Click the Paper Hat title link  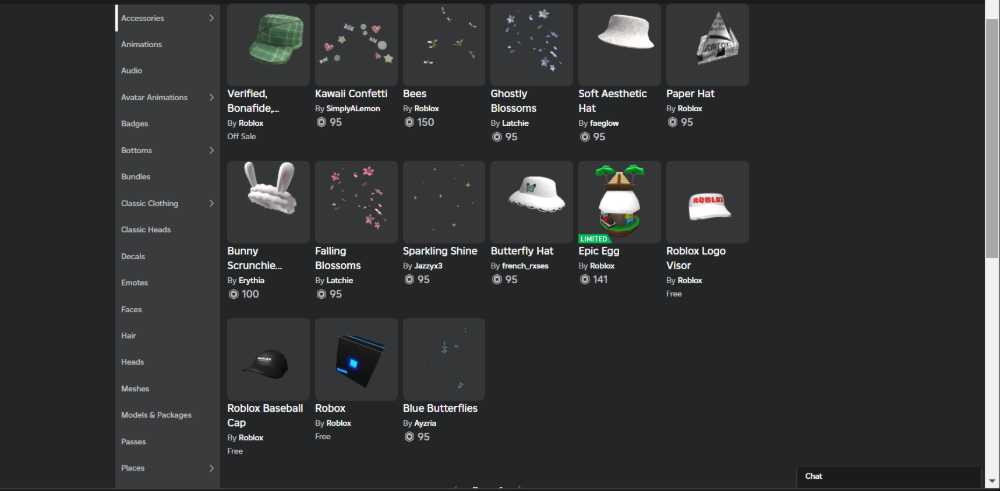point(690,94)
